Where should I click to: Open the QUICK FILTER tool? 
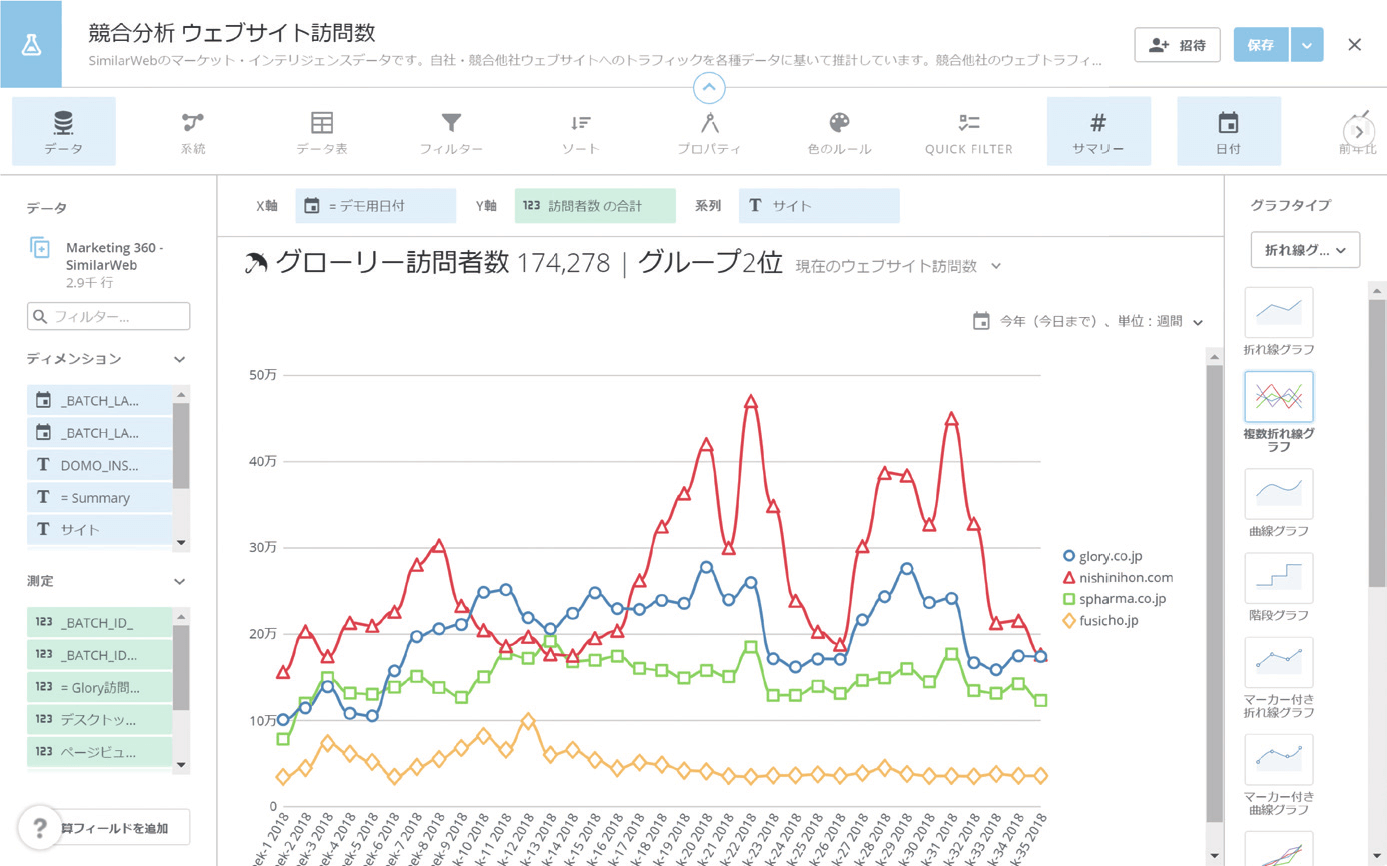(968, 131)
